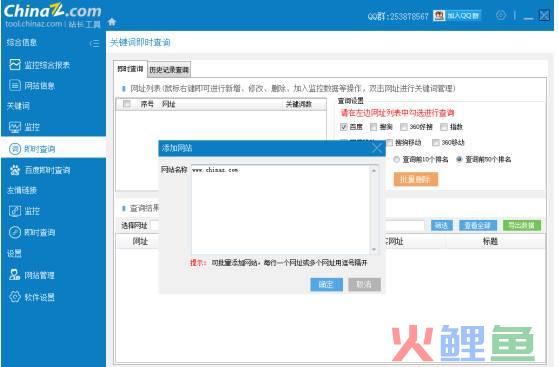The image size is (559, 367).
Task: Click inside the 网站名称 text area
Action: (281, 210)
